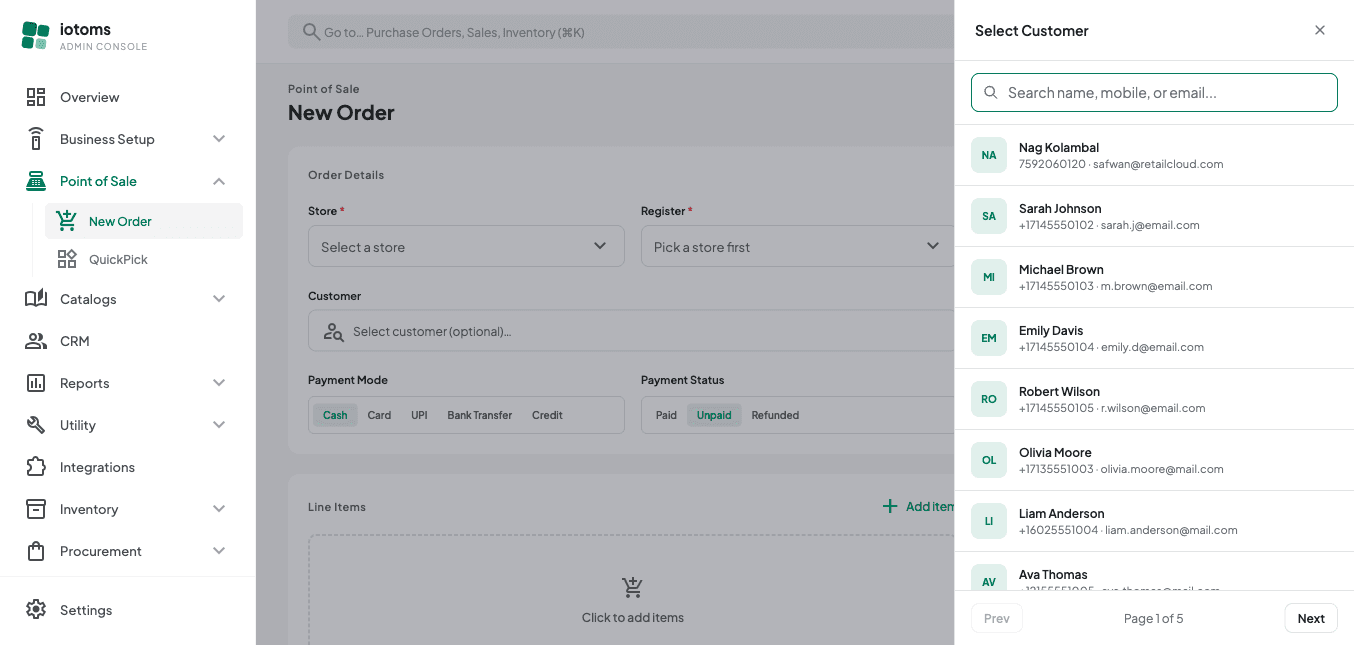This screenshot has height=645, width=1354.
Task: Click the Select customer (optional) field
Action: click(x=631, y=331)
